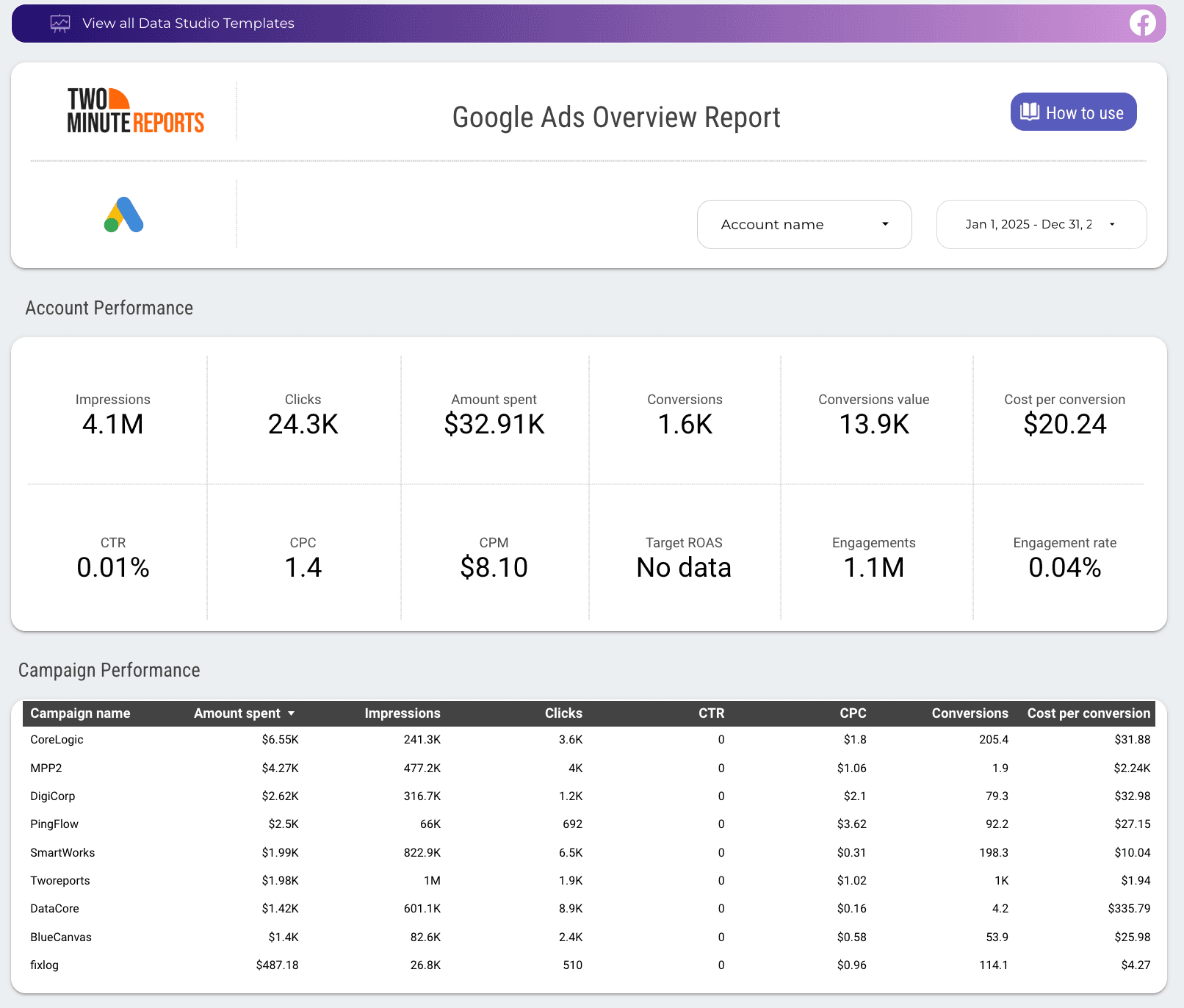Click the chevron on the date range selector
This screenshot has width=1184, height=1008.
[x=1111, y=224]
